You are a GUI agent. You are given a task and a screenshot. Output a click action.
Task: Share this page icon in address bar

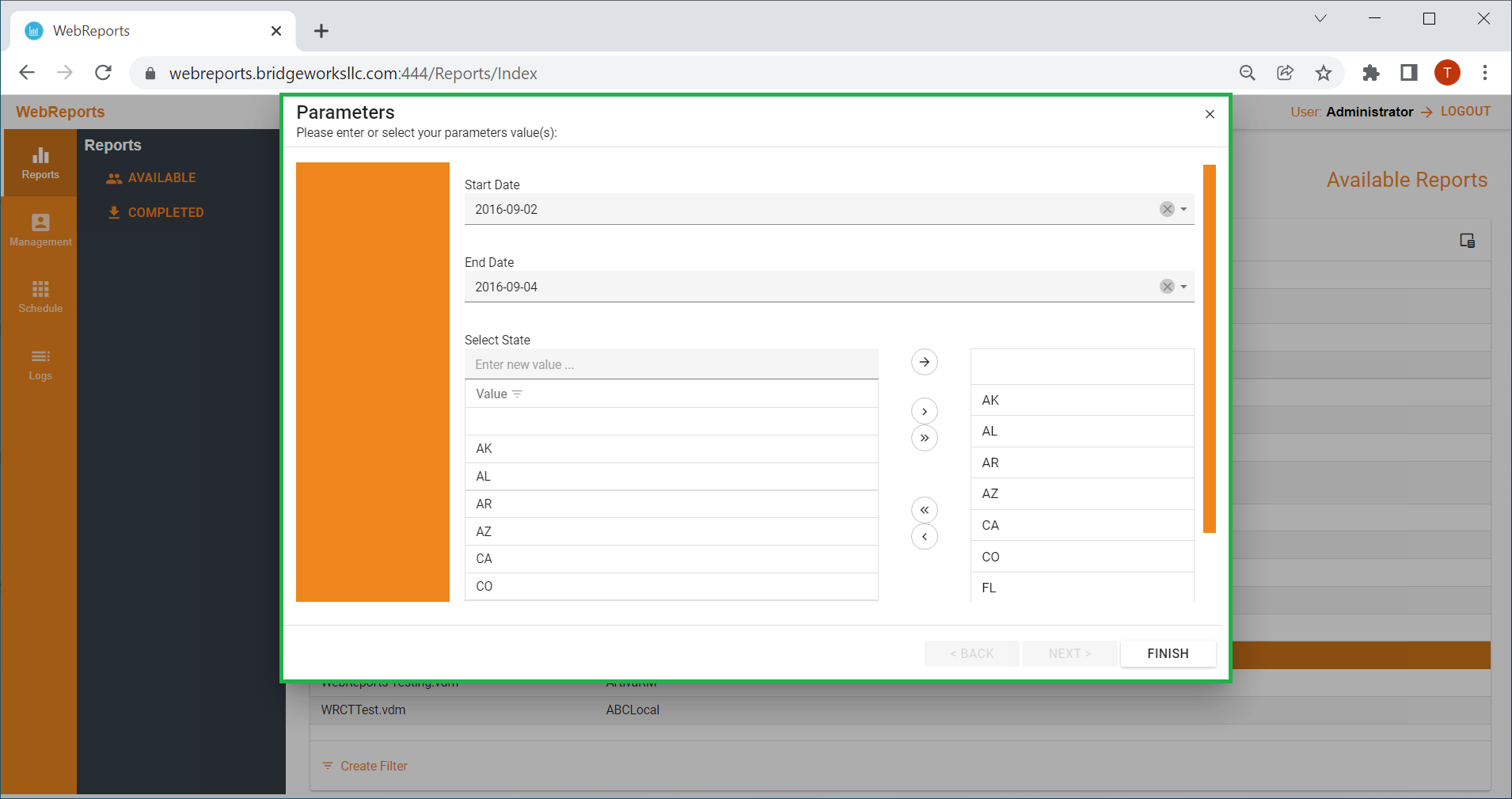point(1285,73)
